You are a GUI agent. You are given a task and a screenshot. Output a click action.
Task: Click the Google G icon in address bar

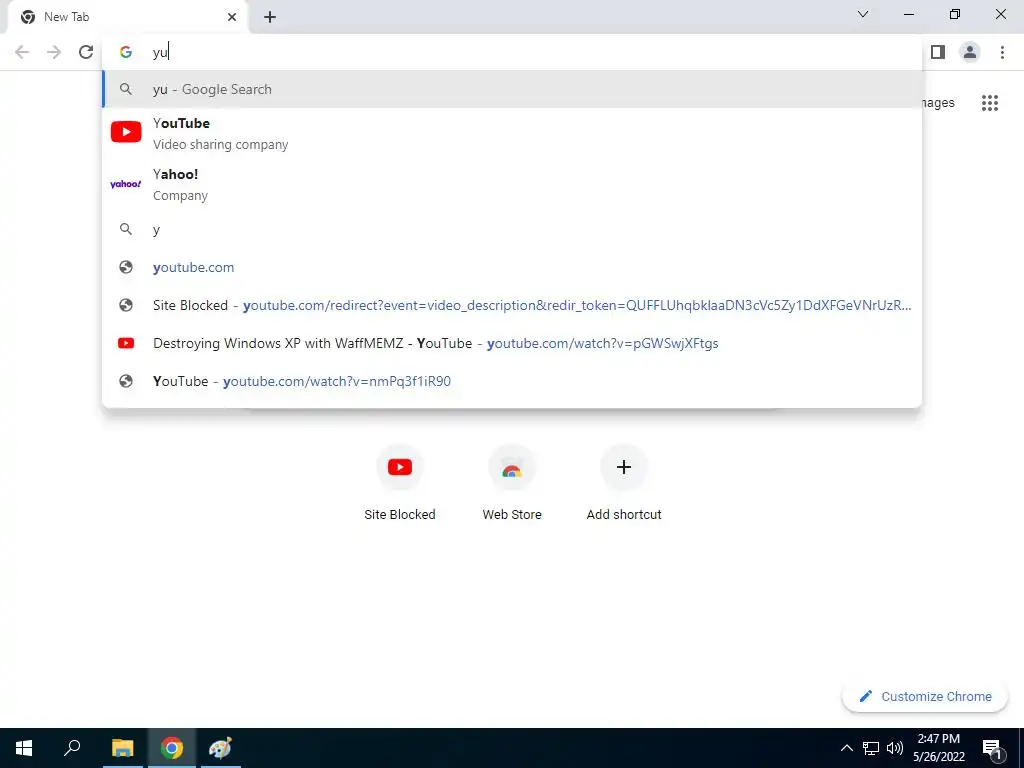(126, 52)
